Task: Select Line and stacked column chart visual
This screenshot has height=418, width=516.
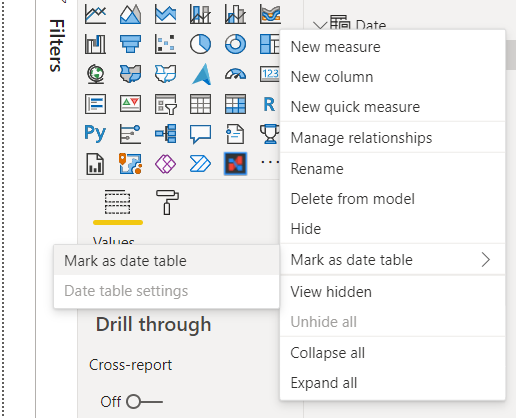Action: (200, 14)
